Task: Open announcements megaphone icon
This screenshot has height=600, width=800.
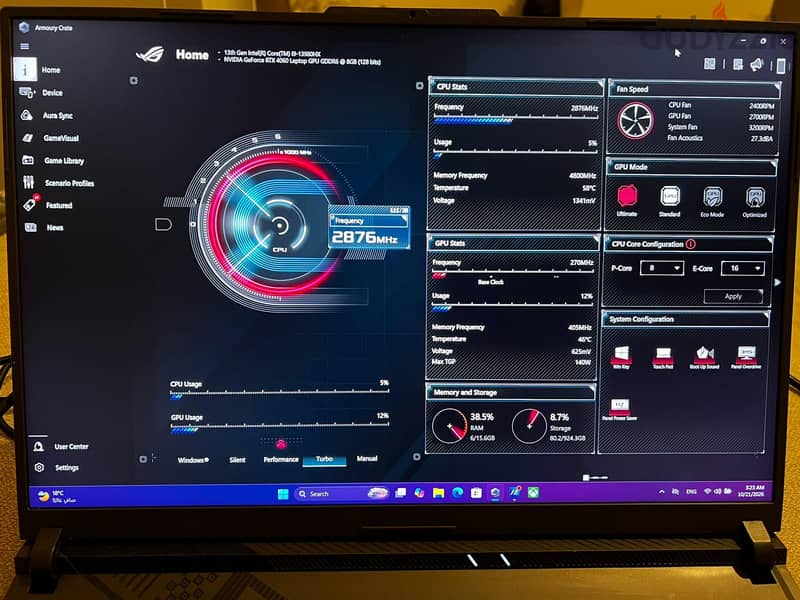Action: (x=757, y=64)
